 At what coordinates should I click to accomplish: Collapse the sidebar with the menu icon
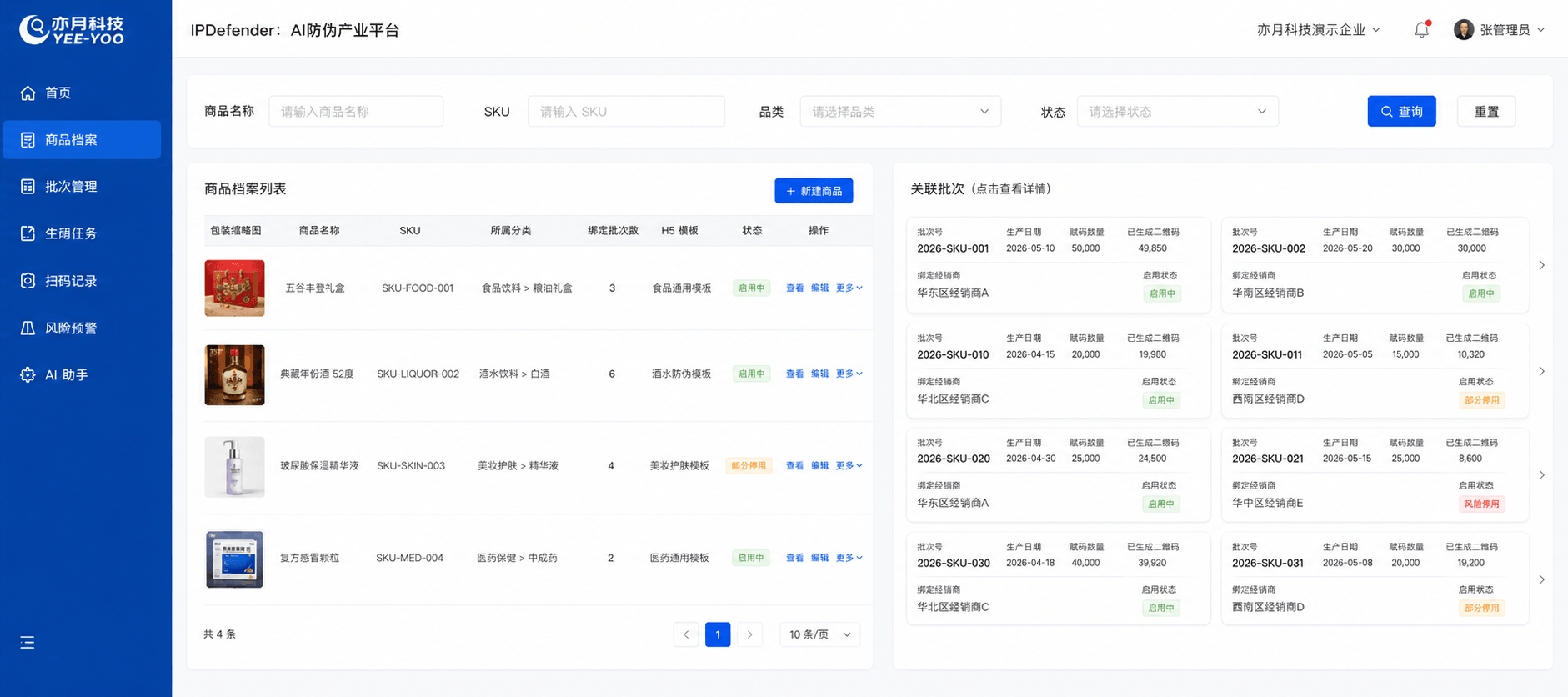(28, 643)
